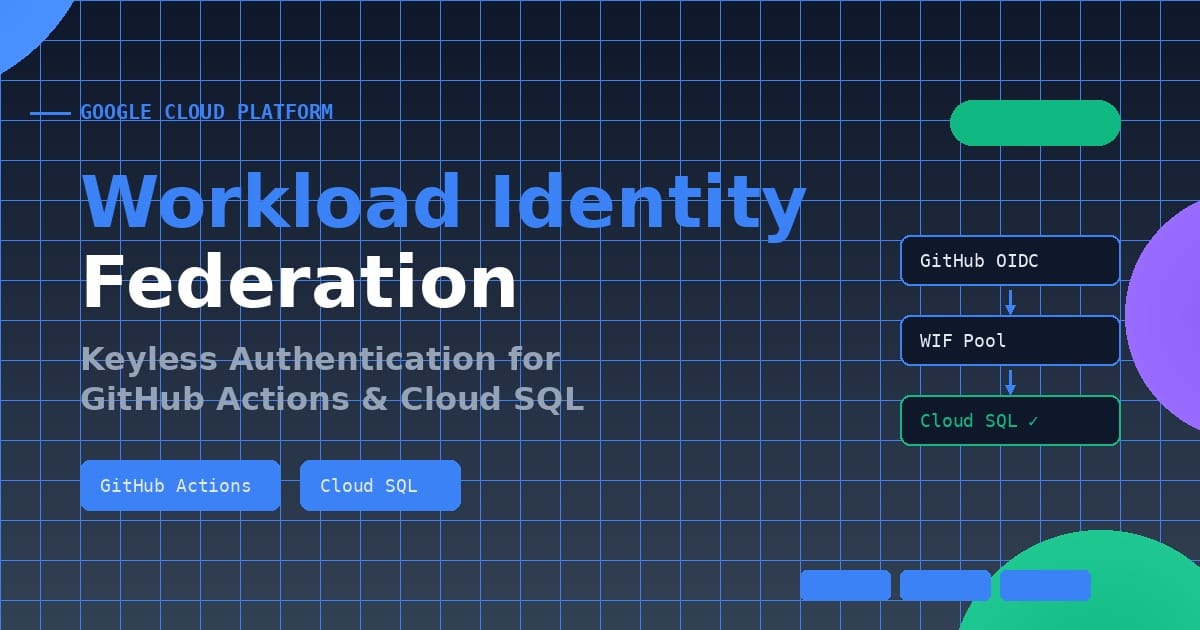The height and width of the screenshot is (630, 1200).
Task: Click the arrow below GitHub OIDC box
Action: pyautogui.click(x=1010, y=302)
